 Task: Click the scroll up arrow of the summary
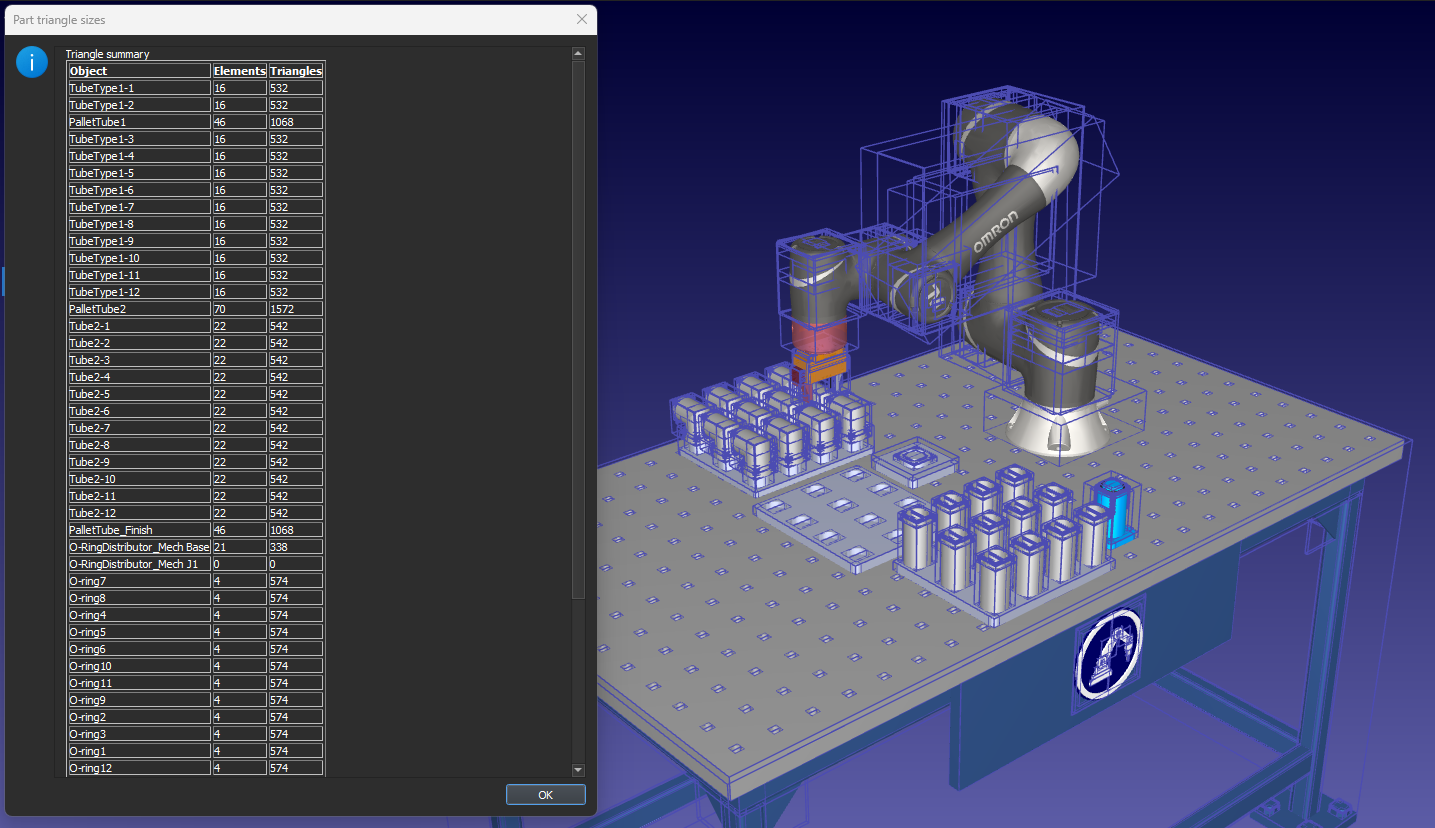(x=578, y=53)
